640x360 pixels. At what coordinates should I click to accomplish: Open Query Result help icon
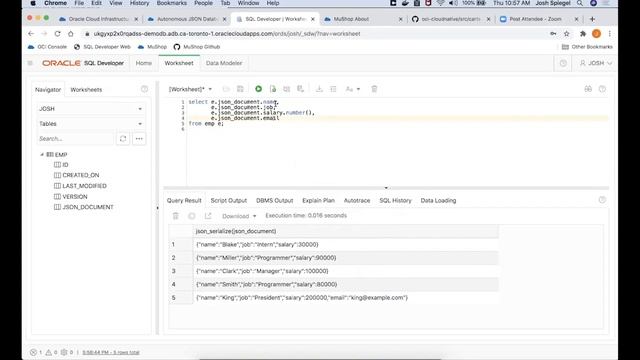[602, 200]
